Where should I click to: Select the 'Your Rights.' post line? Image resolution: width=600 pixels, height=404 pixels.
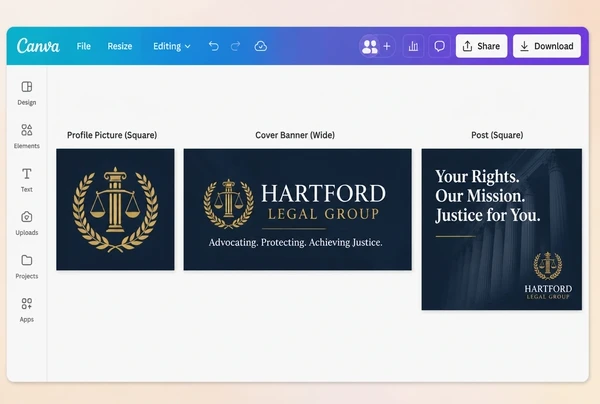pyautogui.click(x=477, y=176)
